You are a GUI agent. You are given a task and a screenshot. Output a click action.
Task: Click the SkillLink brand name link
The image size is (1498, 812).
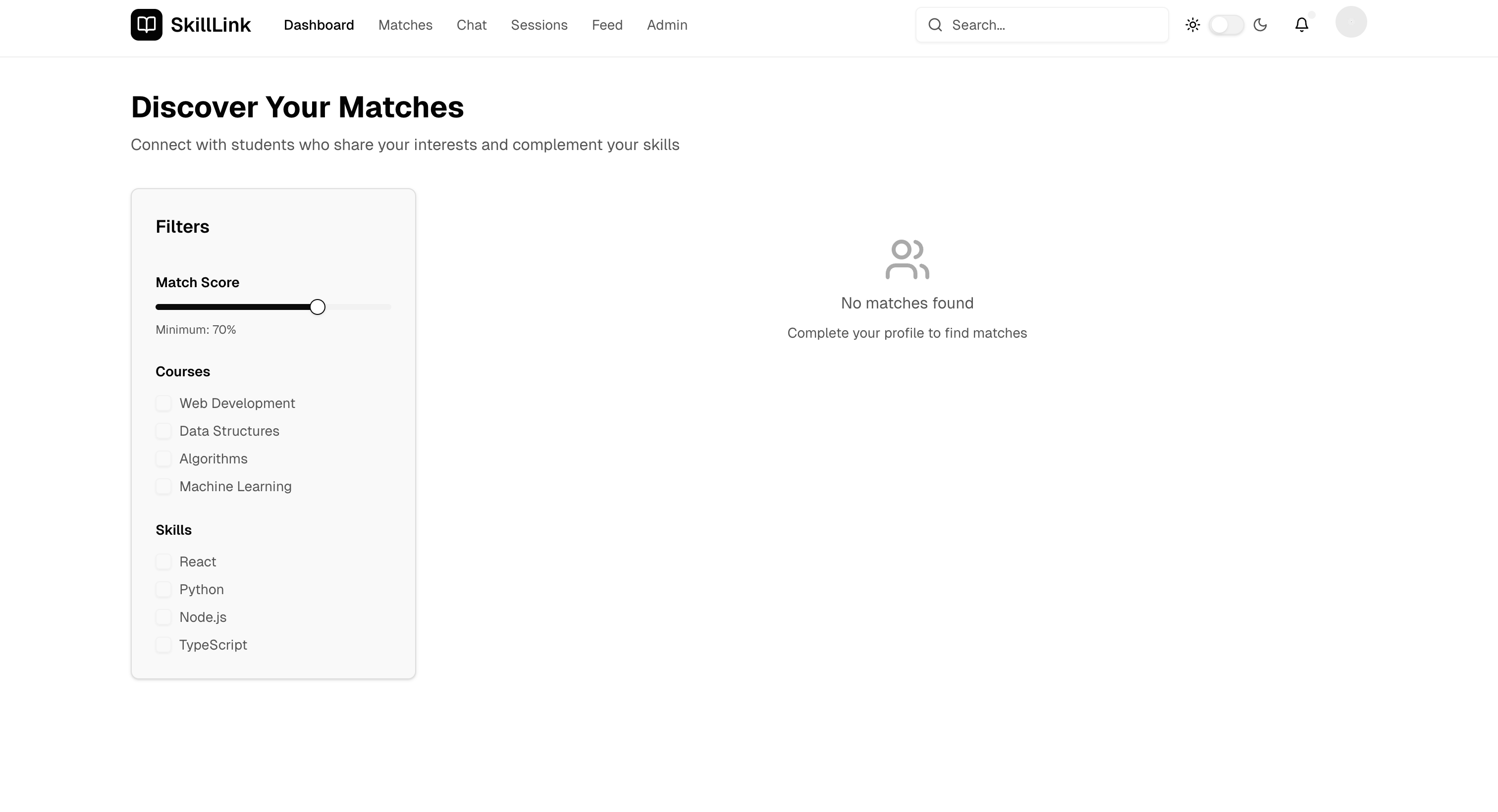[x=211, y=25]
